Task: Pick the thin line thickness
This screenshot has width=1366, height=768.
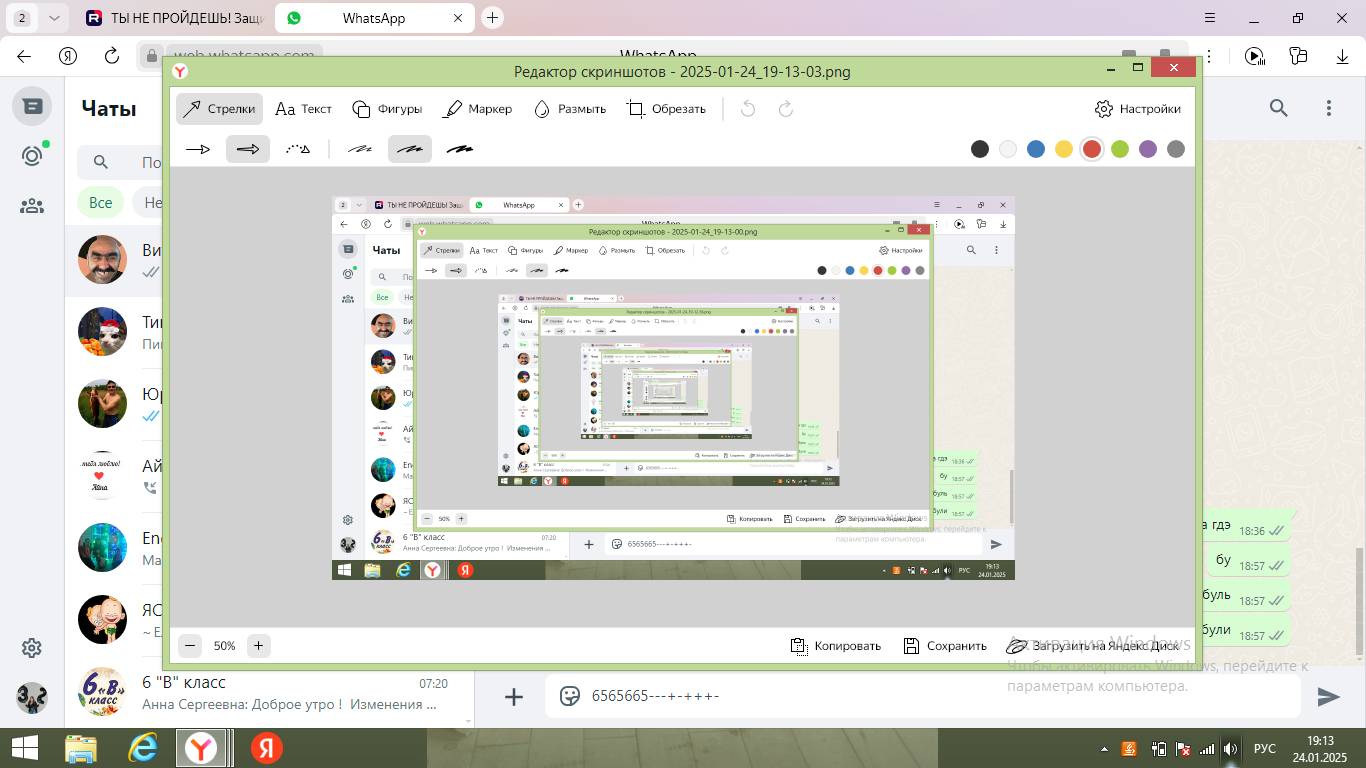Action: pos(360,149)
